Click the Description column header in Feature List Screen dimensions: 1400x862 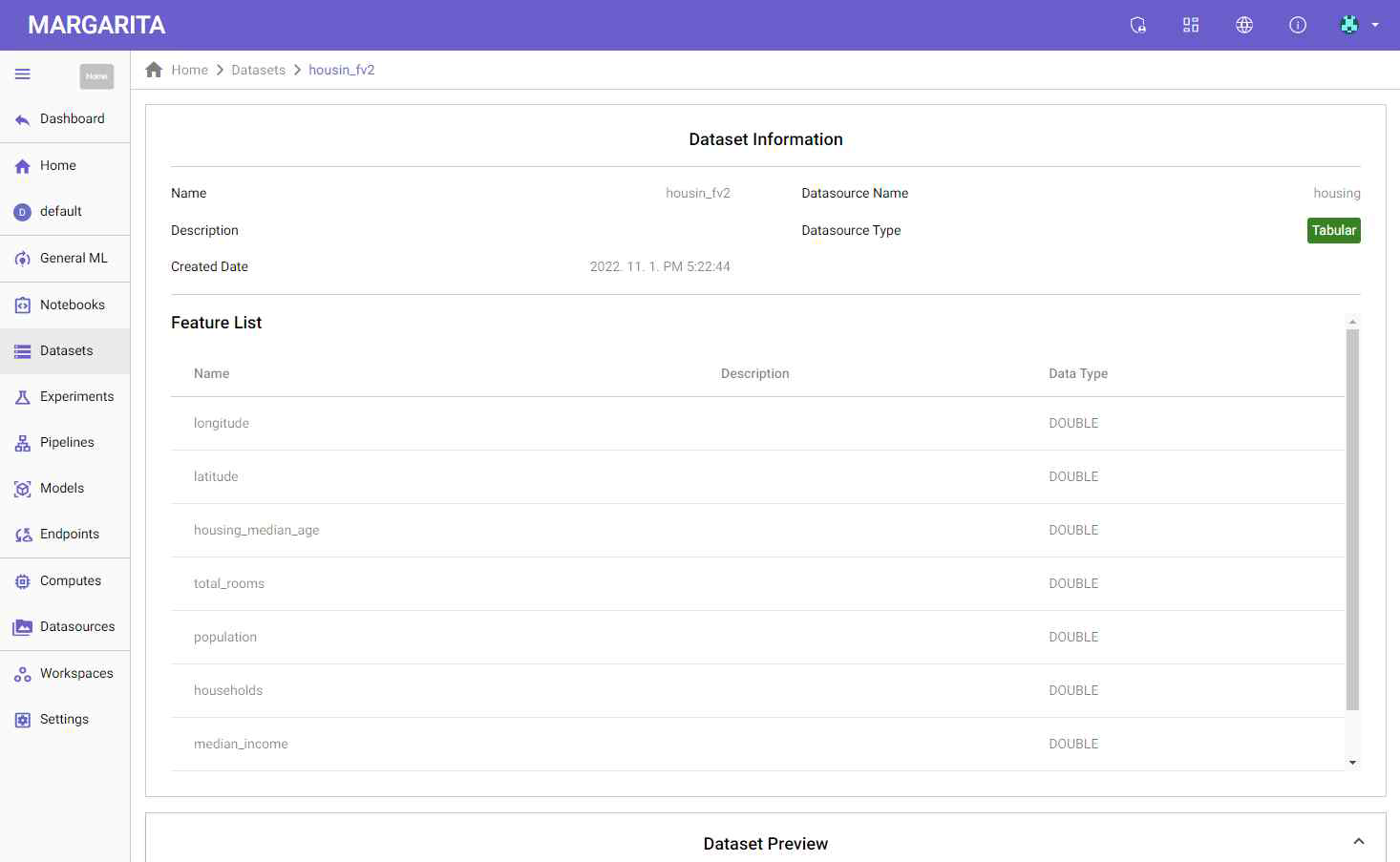tap(754, 373)
